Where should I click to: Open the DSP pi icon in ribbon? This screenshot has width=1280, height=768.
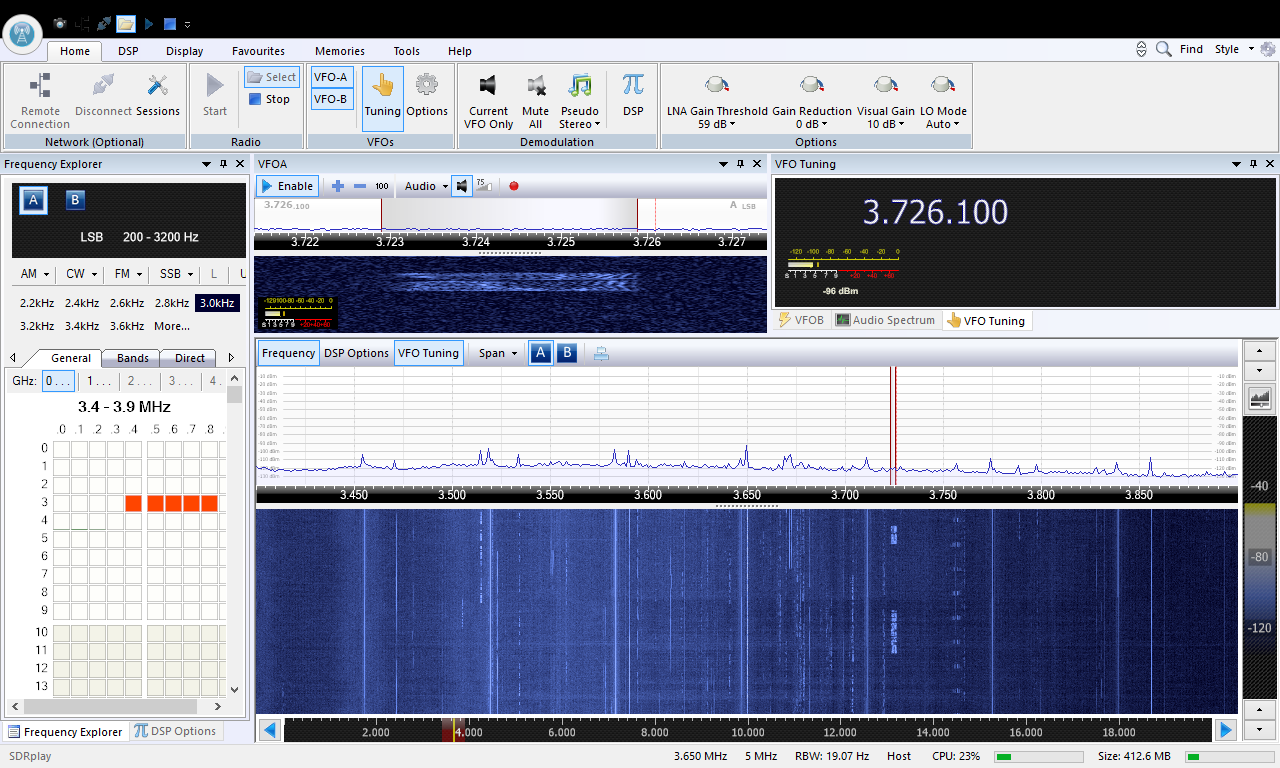[633, 96]
